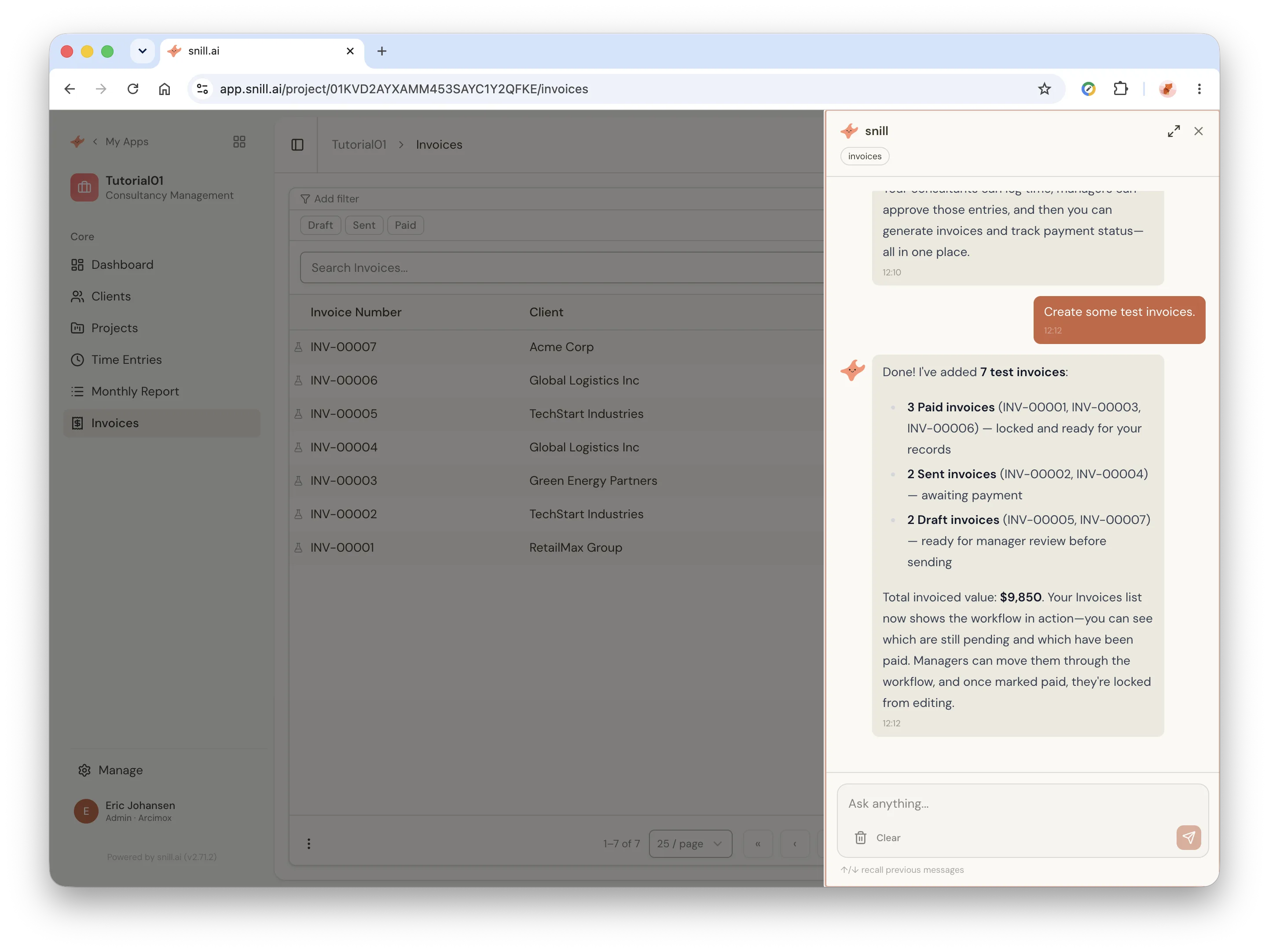Open Chrome three-dot menu
This screenshot has width=1269, height=952.
coord(1199,89)
